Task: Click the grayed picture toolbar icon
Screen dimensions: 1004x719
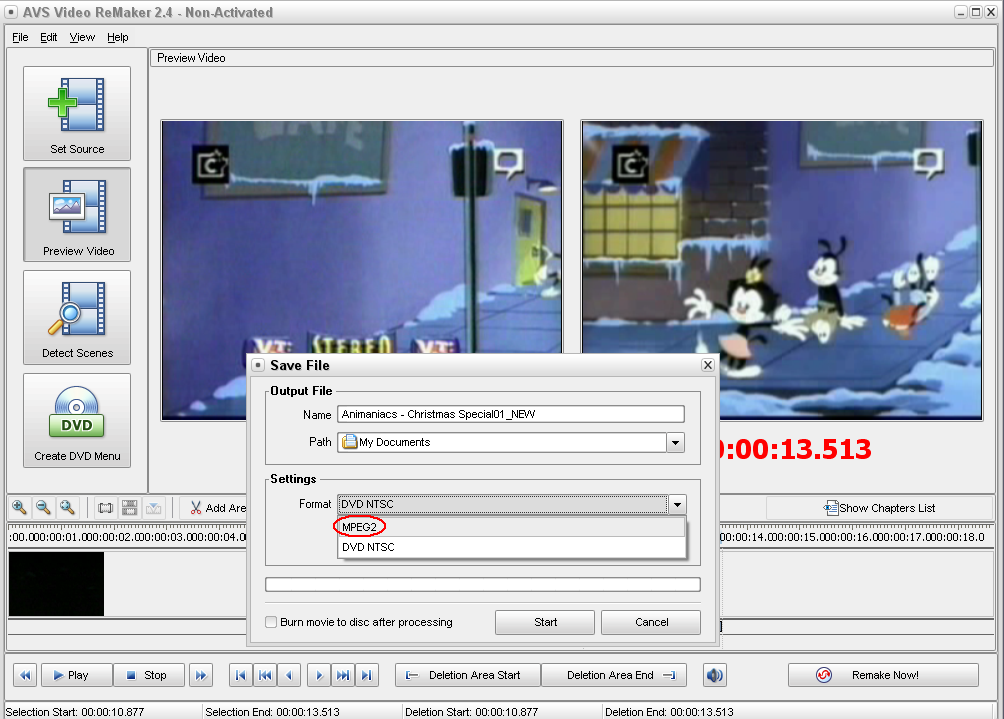Action: (154, 508)
